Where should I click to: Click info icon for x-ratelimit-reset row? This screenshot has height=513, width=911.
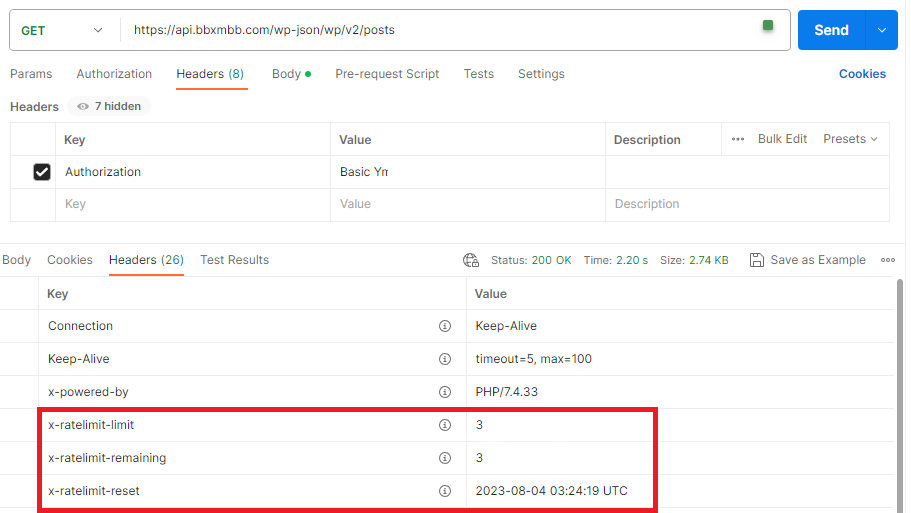click(445, 491)
